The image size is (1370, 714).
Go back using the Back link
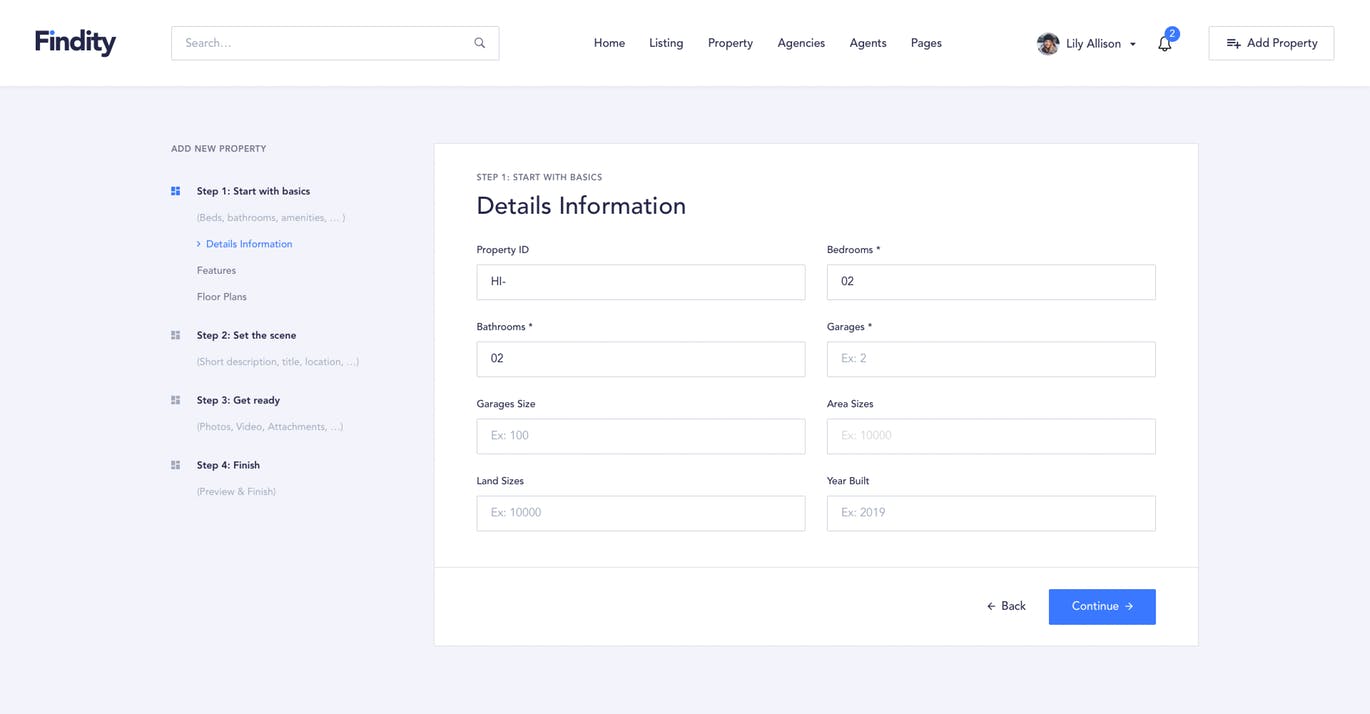[1005, 606]
